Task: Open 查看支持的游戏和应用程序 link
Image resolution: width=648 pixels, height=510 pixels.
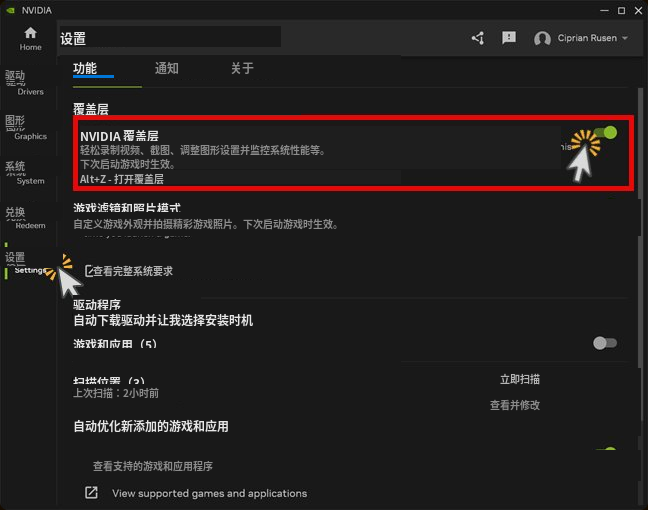Action: pyautogui.click(x=153, y=466)
